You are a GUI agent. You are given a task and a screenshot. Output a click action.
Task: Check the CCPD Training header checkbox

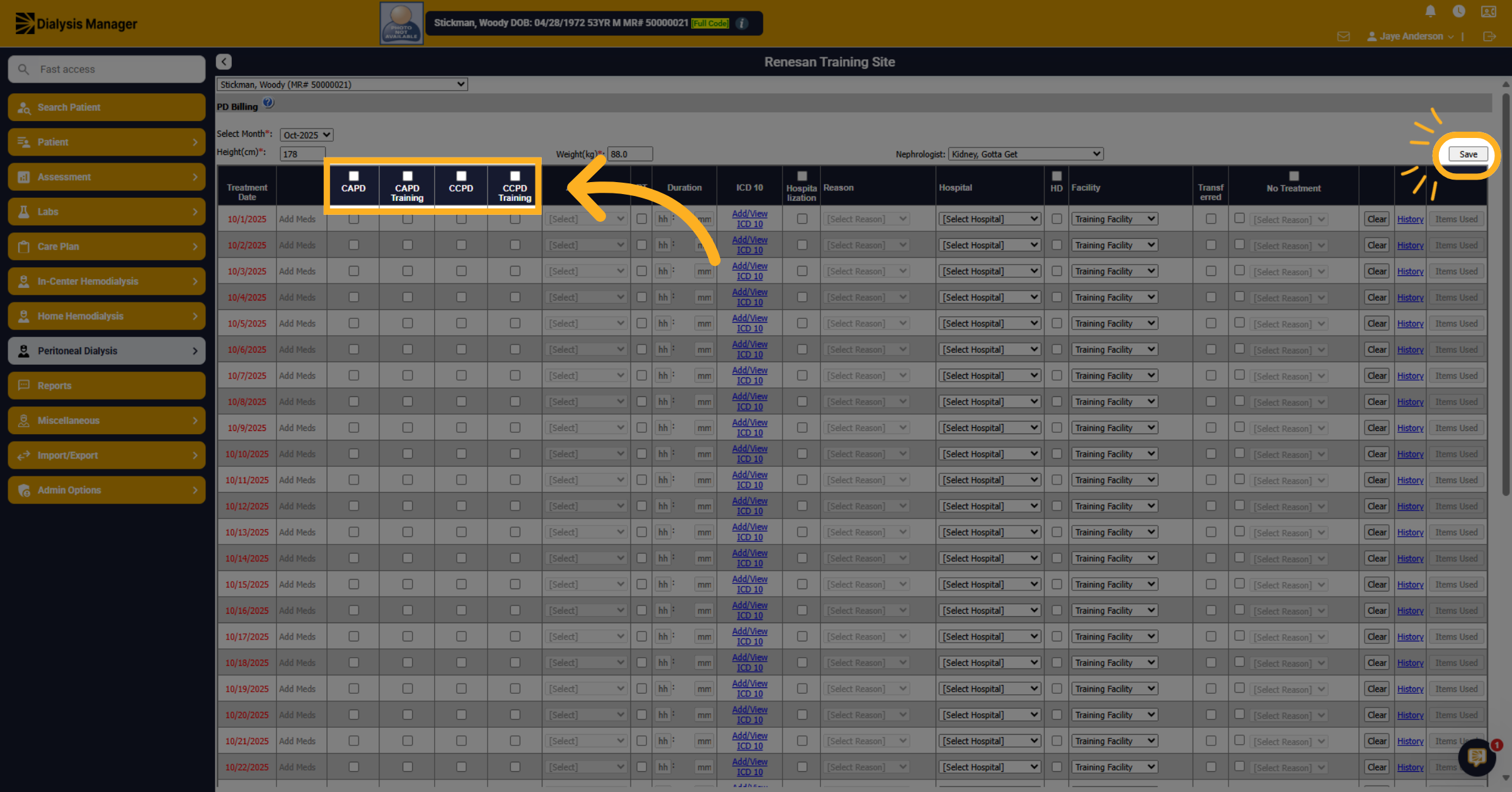pos(515,176)
